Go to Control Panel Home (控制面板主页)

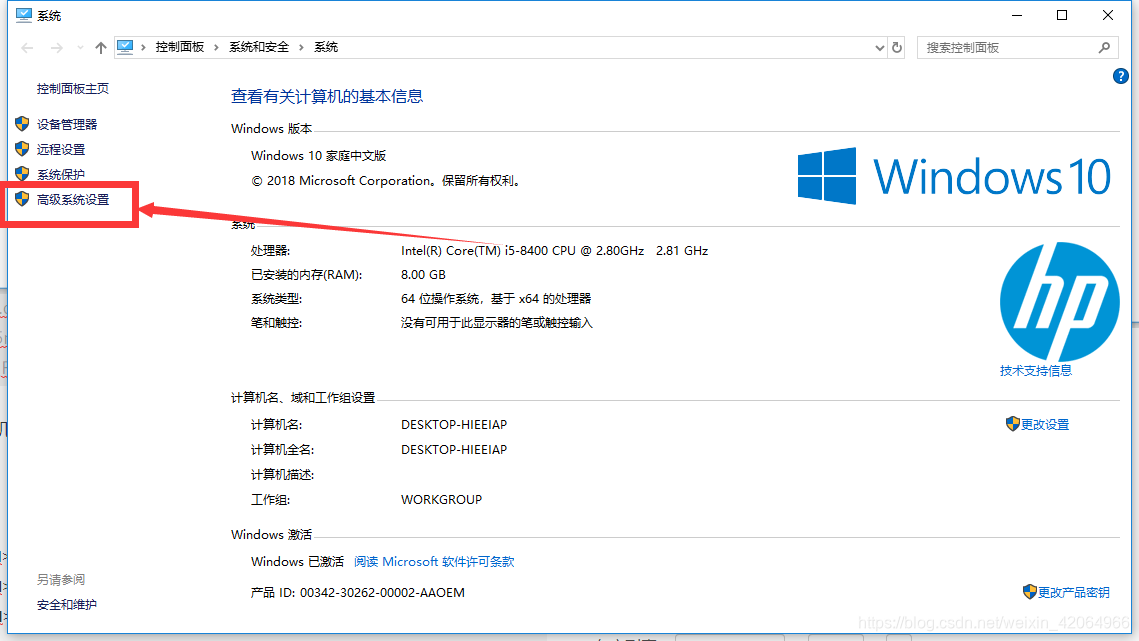(73, 89)
